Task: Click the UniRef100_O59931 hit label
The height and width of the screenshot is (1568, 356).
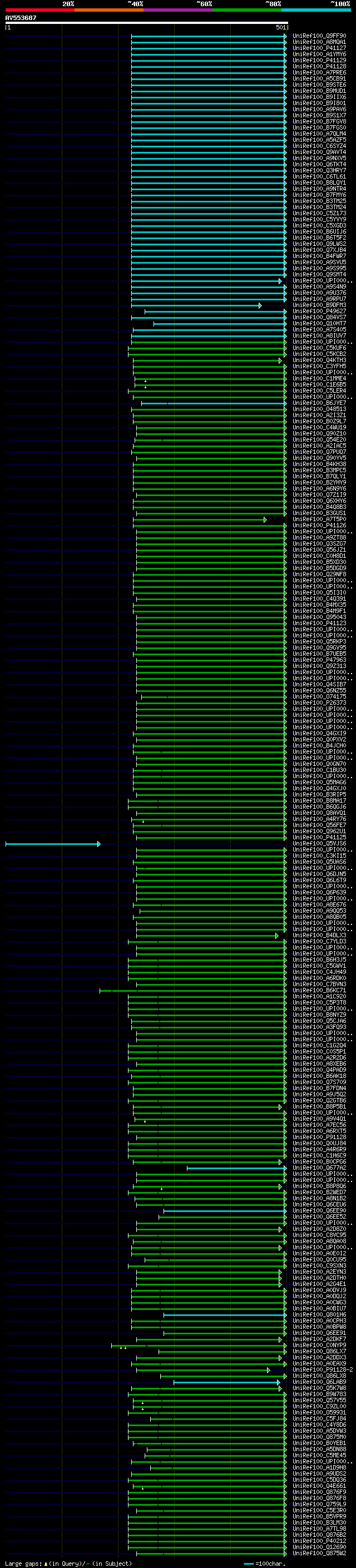Action: coord(319,1412)
